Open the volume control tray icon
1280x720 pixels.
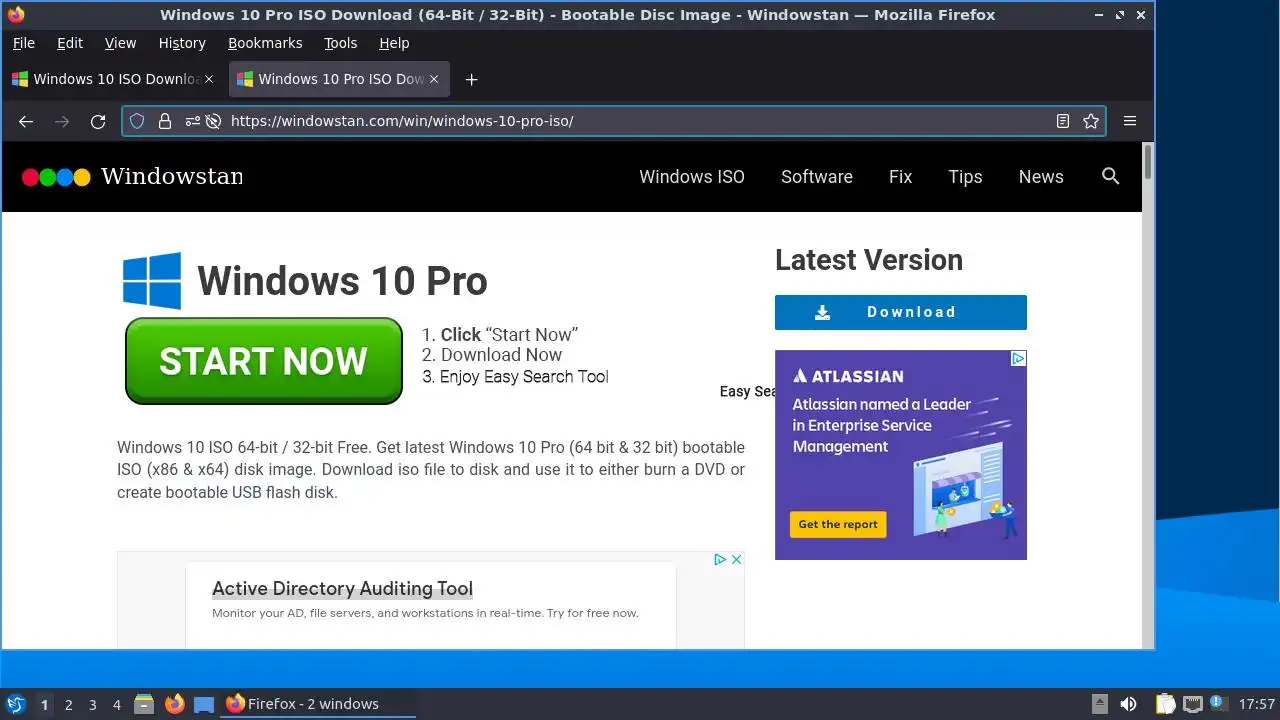(1128, 704)
